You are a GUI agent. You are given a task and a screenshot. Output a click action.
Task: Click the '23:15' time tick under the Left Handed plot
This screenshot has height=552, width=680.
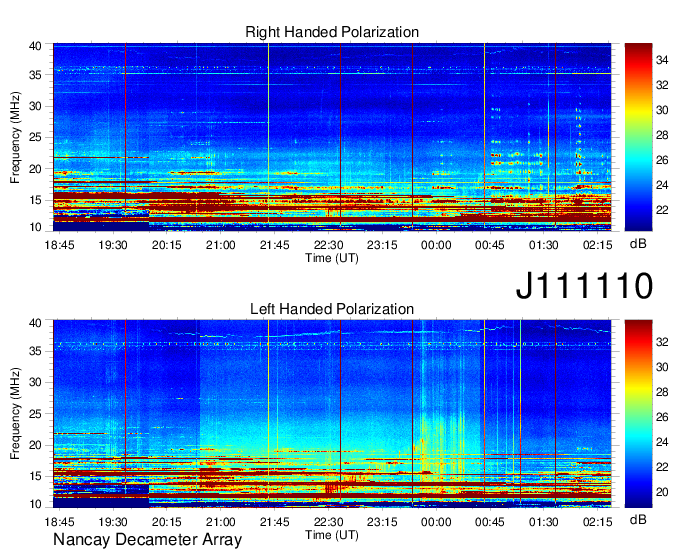(382, 522)
